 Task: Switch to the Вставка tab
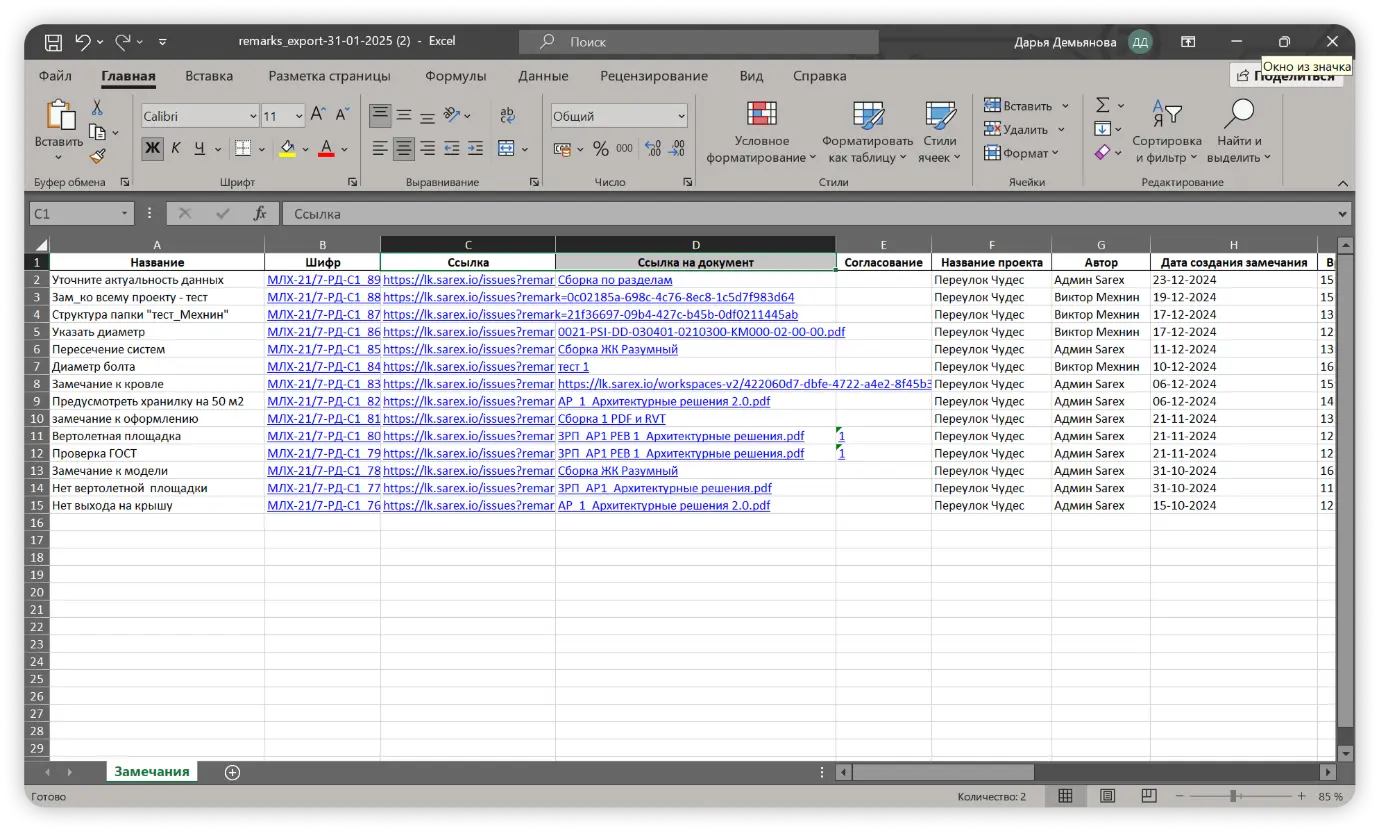[209, 76]
